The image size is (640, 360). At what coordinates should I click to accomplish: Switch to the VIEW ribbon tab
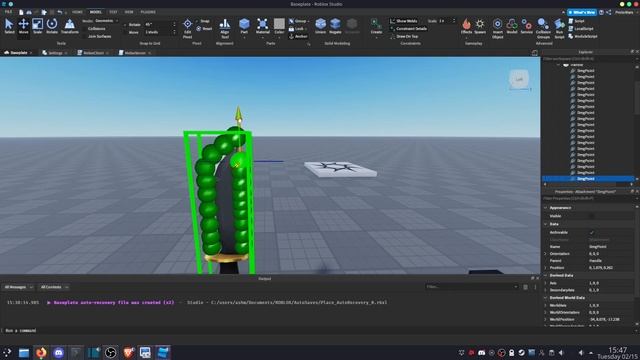pyautogui.click(x=129, y=12)
